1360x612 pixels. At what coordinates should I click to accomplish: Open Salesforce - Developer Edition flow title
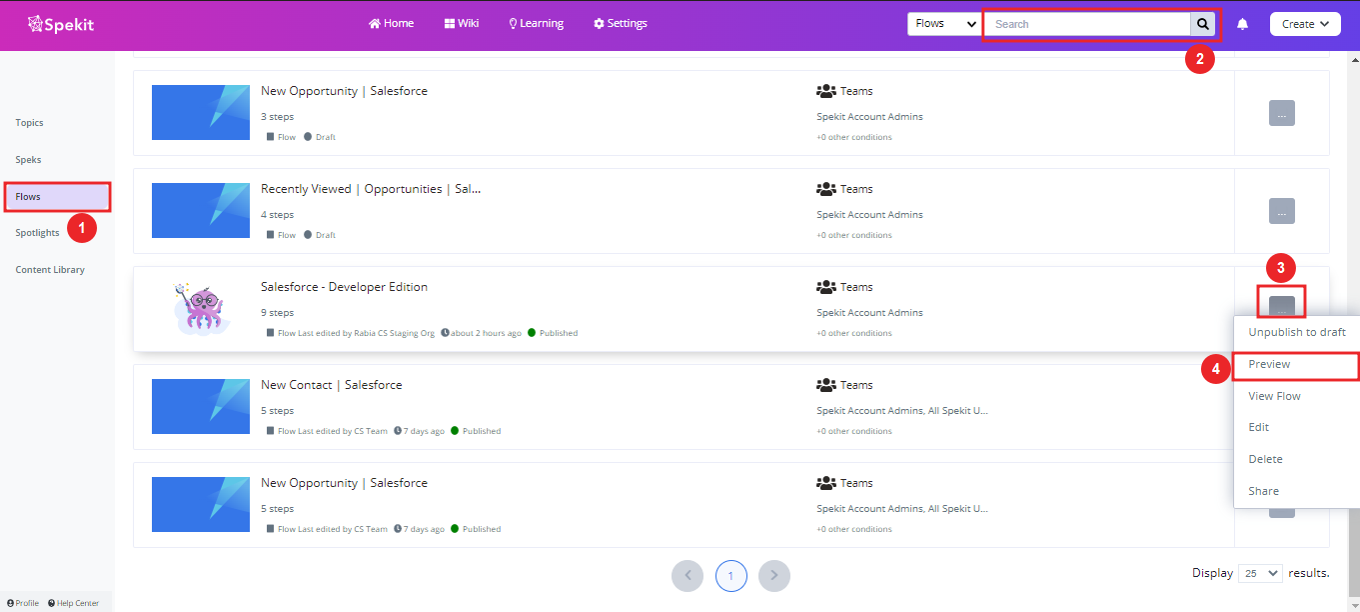click(344, 287)
